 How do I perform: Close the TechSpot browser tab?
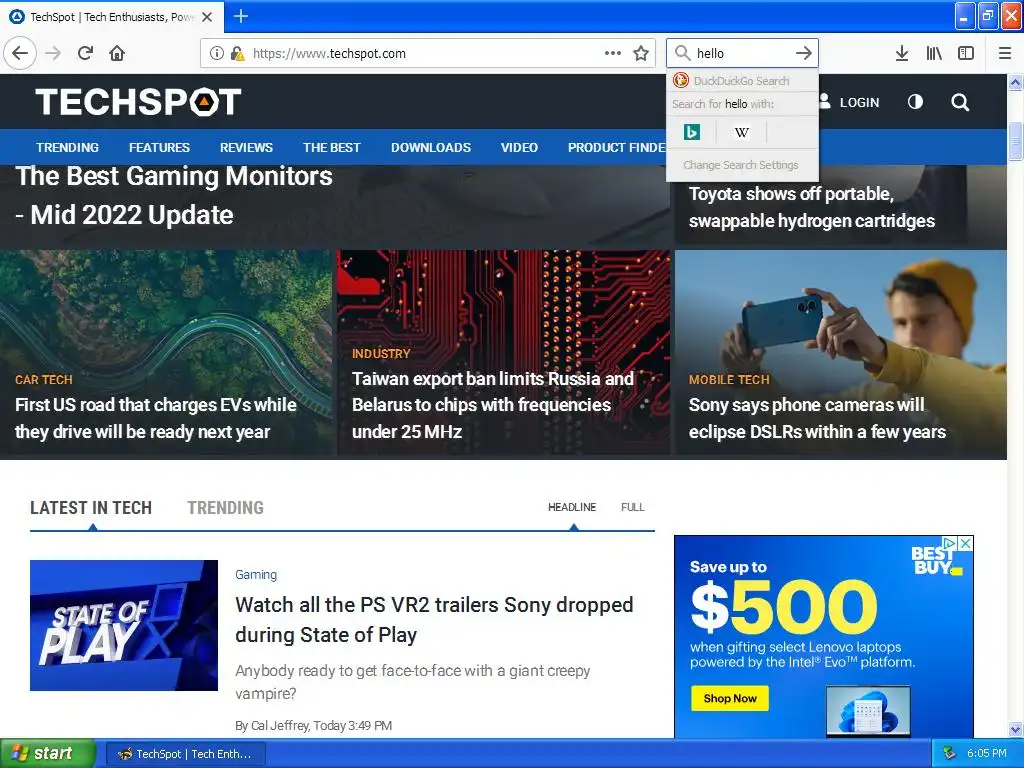pos(207,17)
